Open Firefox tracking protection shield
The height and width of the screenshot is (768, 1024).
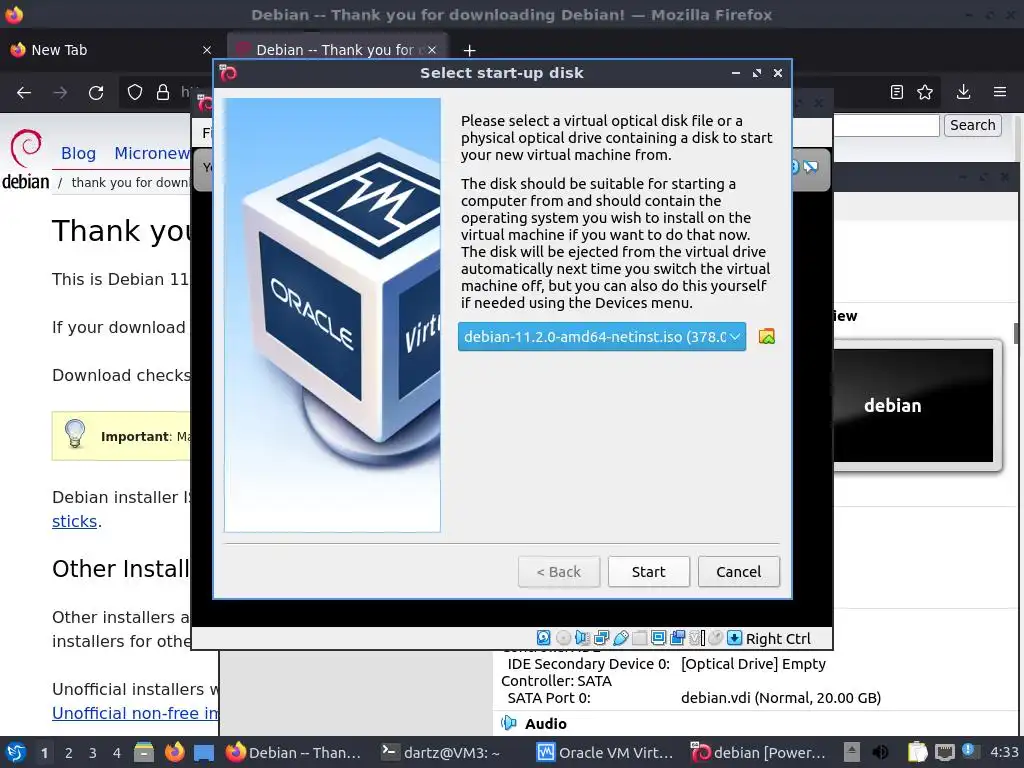pyautogui.click(x=135, y=93)
